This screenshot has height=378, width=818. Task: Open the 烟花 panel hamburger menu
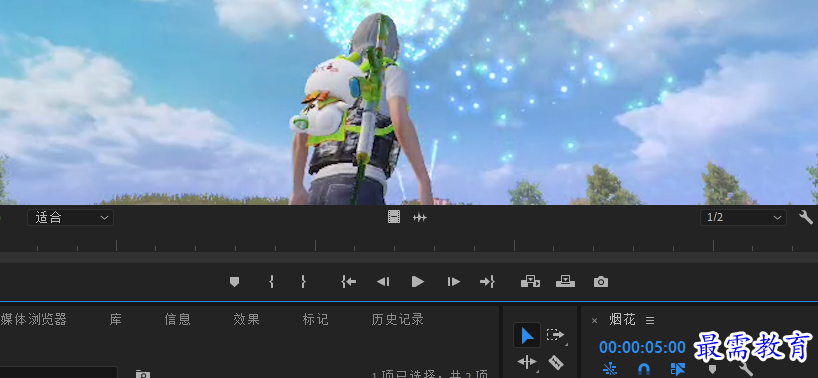(x=649, y=320)
